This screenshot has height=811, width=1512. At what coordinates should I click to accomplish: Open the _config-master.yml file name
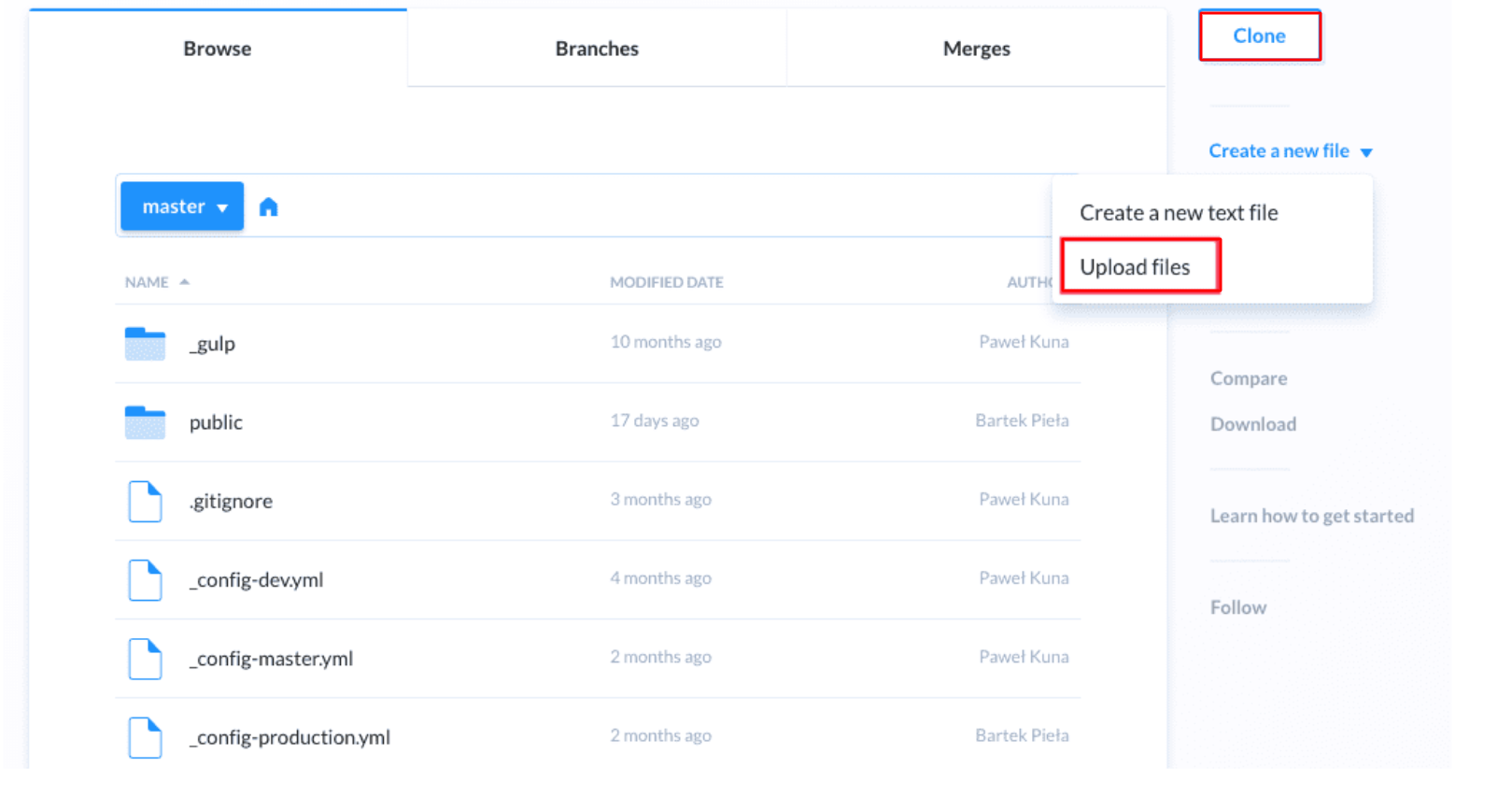271,659
